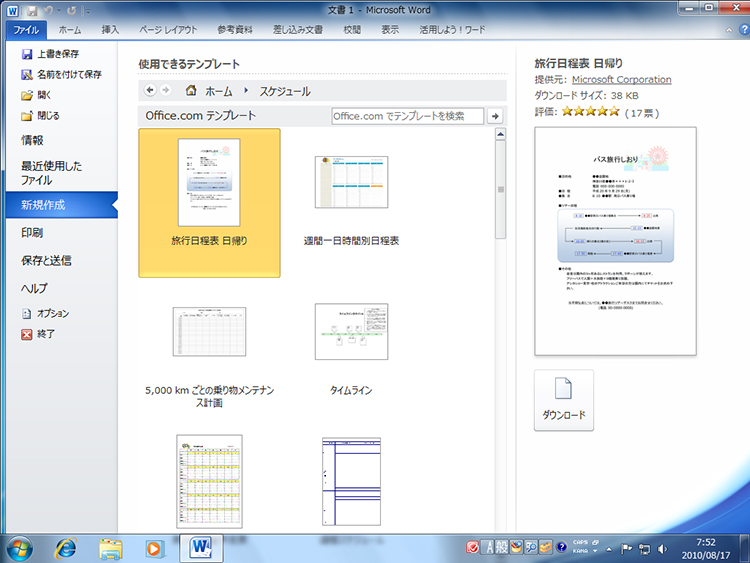
Task: Switch to the ホーム ribbon tab
Action: coord(70,30)
